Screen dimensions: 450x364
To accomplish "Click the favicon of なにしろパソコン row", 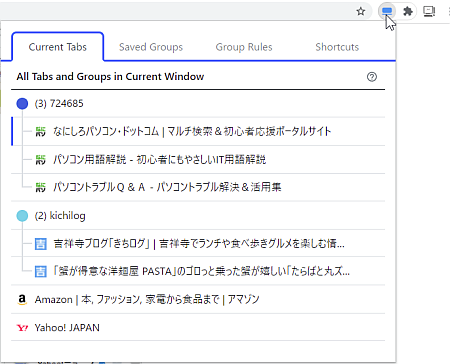I will [x=40, y=132].
